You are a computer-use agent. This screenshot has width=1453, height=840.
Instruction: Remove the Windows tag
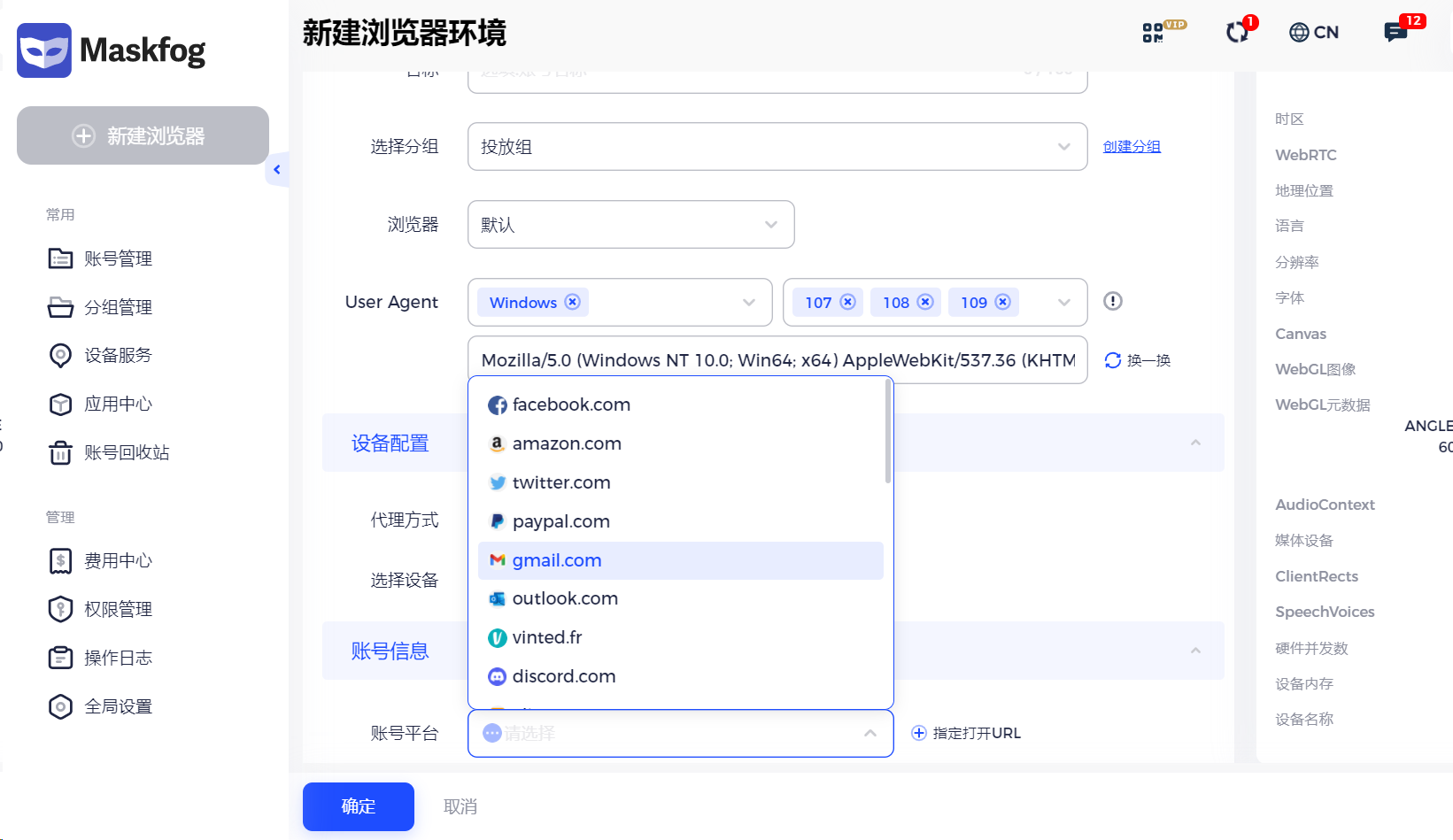tap(573, 302)
